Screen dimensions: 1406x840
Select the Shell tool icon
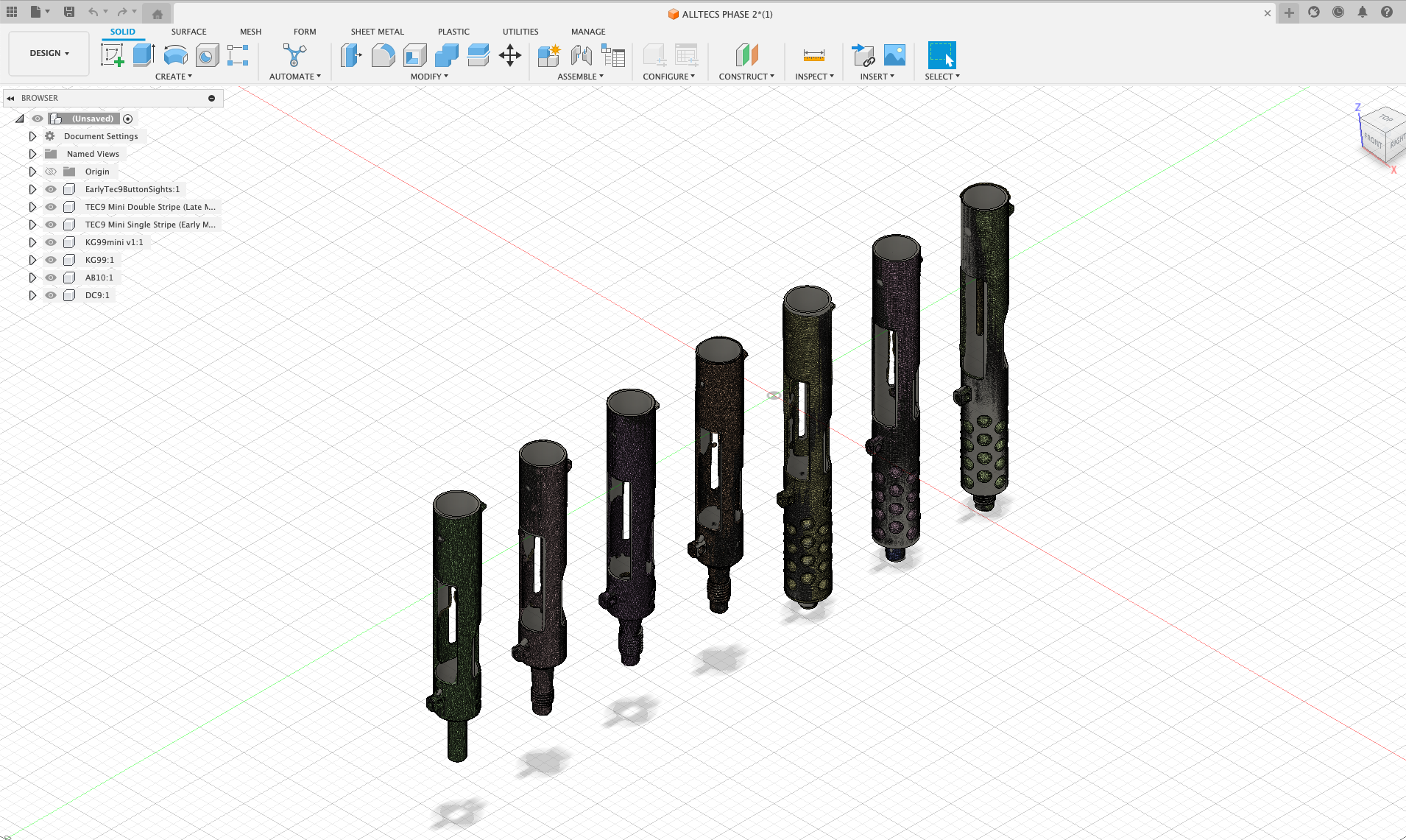click(414, 55)
